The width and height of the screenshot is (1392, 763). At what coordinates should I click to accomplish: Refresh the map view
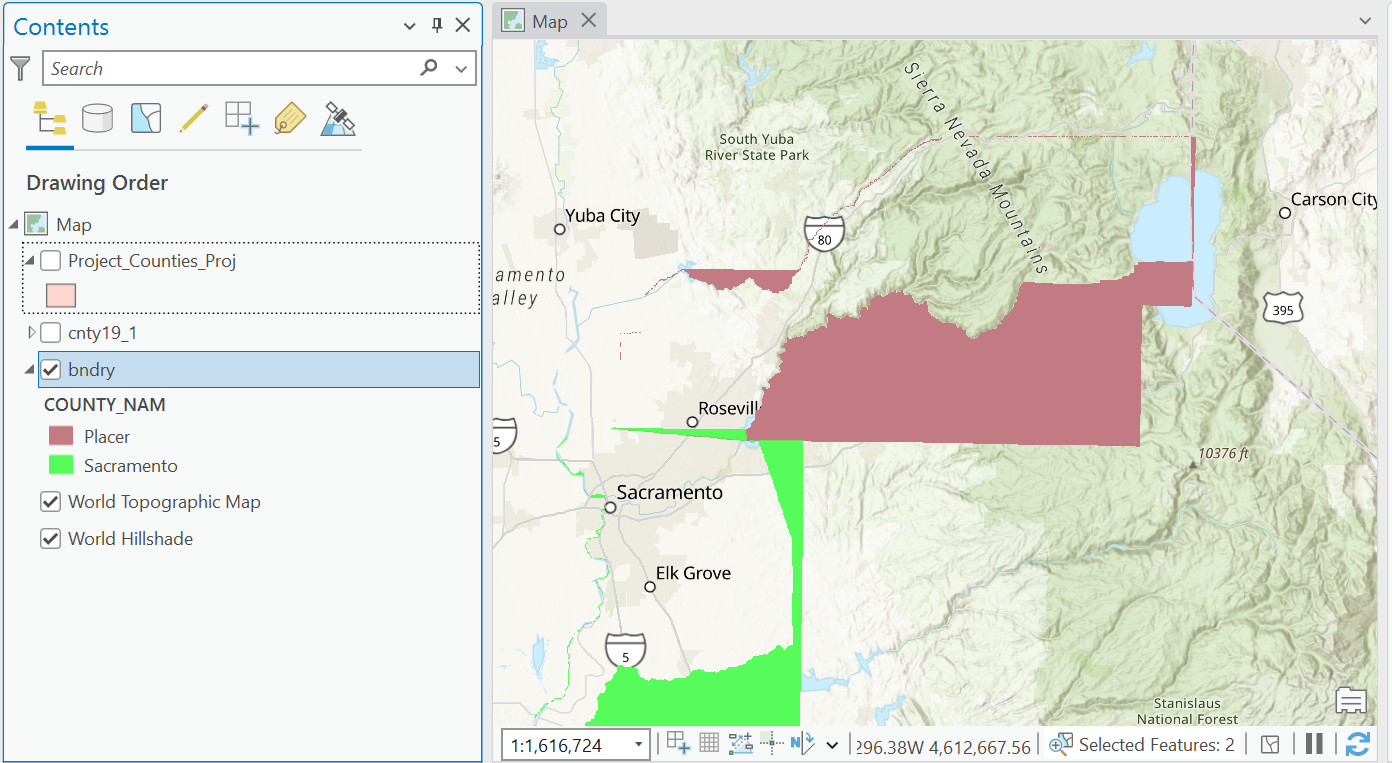[1358, 744]
